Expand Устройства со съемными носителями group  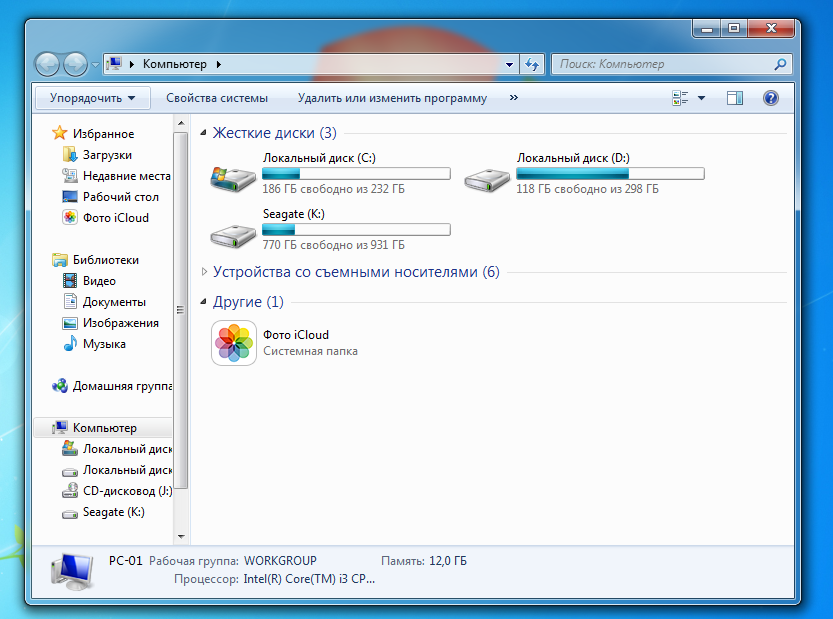click(x=204, y=272)
